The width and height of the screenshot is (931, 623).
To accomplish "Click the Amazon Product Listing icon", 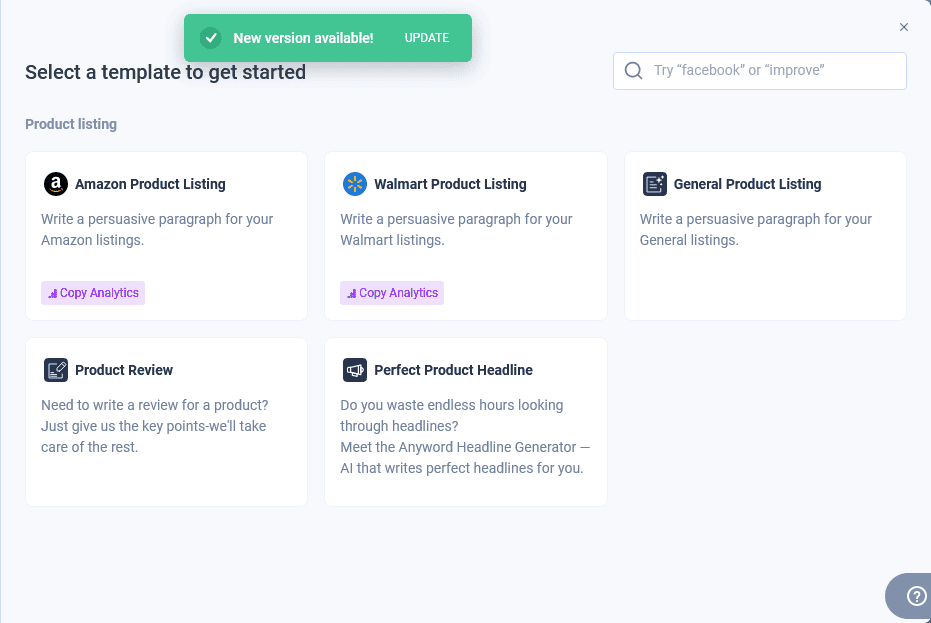I will coord(56,184).
